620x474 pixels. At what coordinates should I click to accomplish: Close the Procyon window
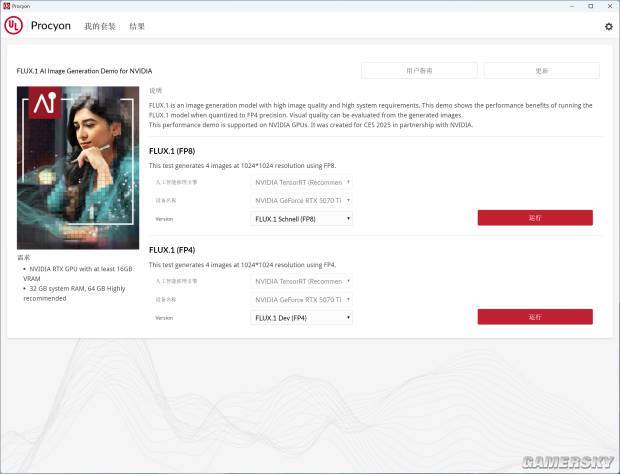610,6
